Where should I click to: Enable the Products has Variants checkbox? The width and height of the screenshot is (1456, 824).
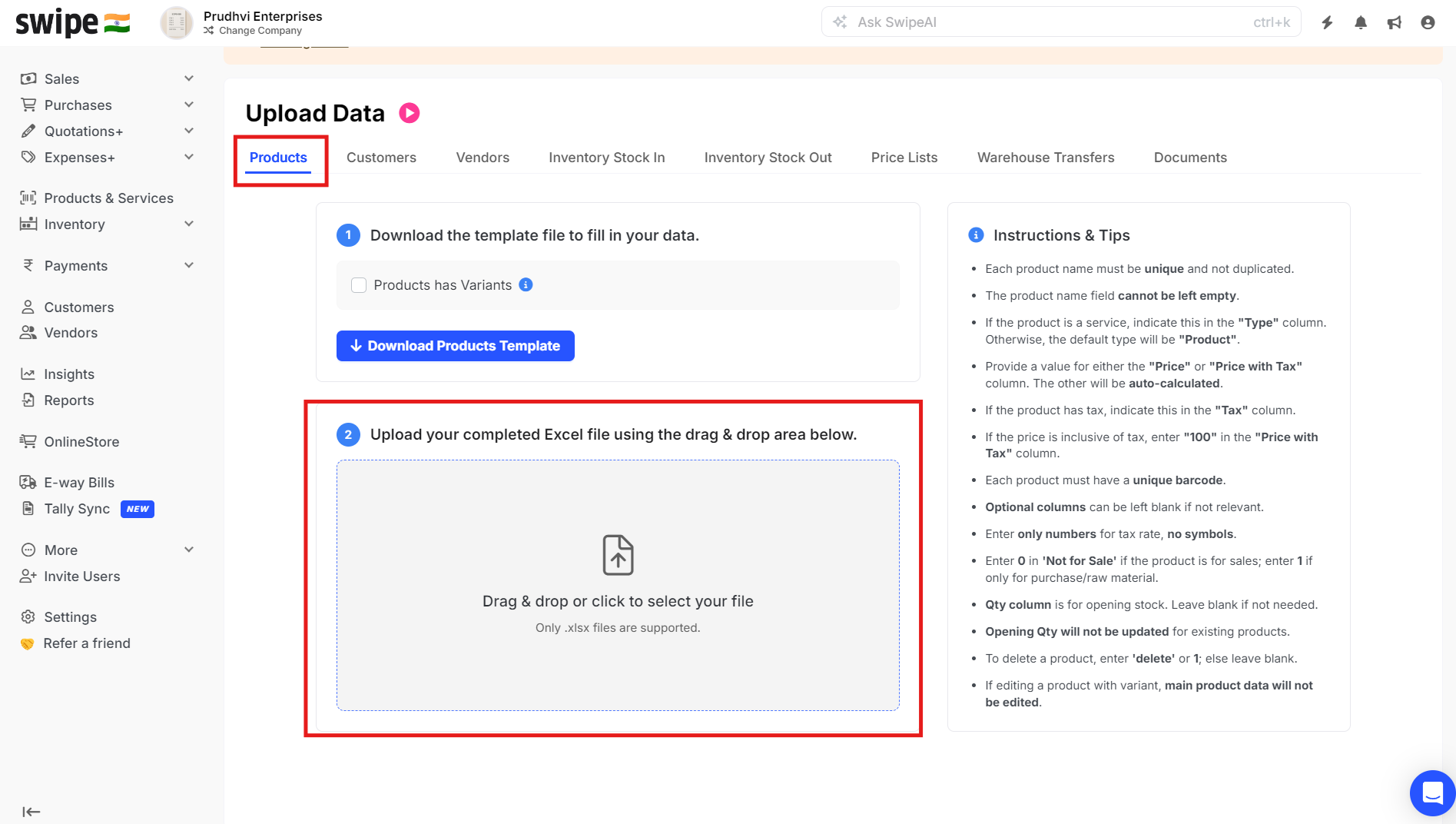pos(359,285)
